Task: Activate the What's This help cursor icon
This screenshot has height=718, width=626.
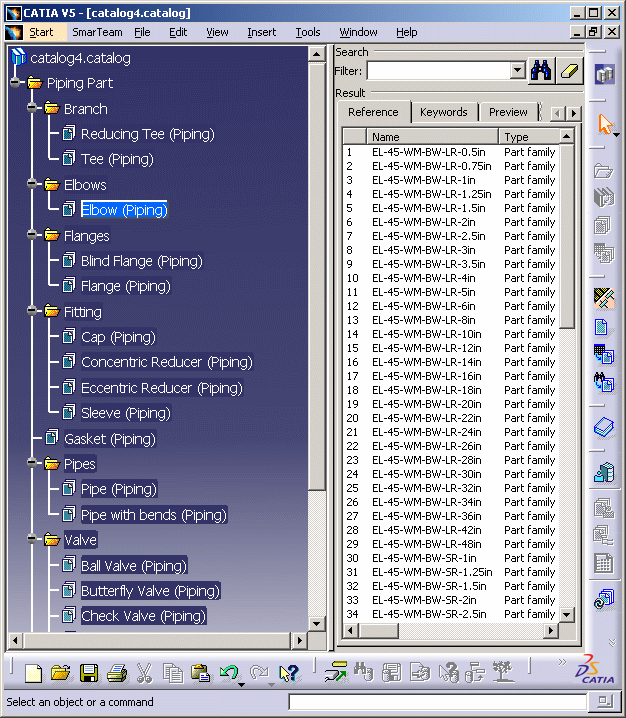Action: click(289, 674)
